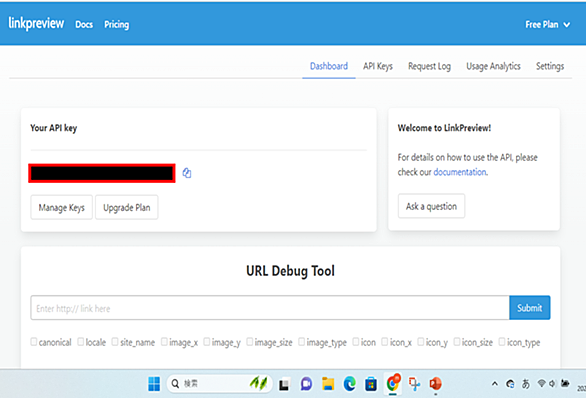
Task: Check the icon_type option
Action: click(x=502, y=342)
